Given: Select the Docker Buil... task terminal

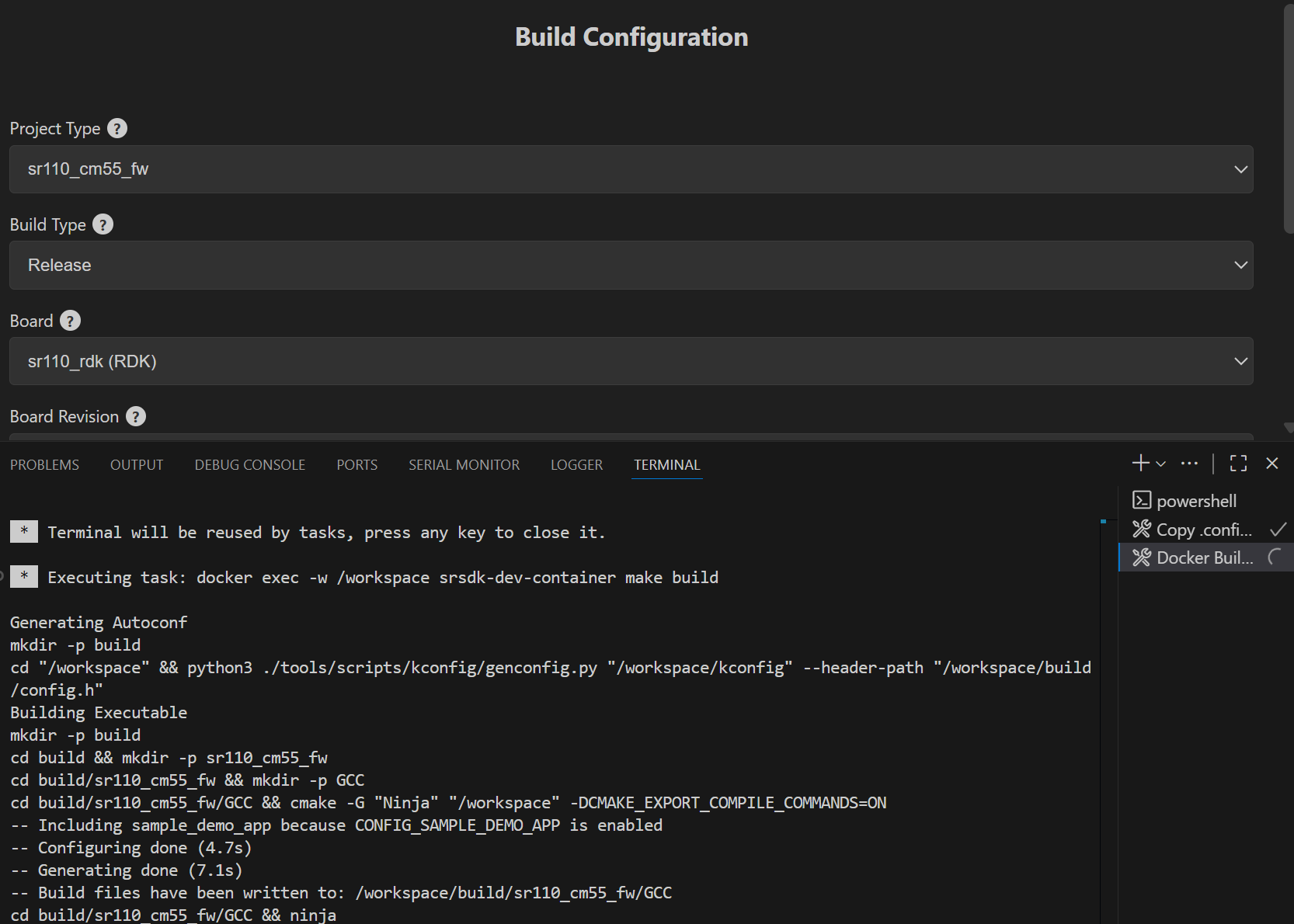Looking at the screenshot, I should [1203, 558].
